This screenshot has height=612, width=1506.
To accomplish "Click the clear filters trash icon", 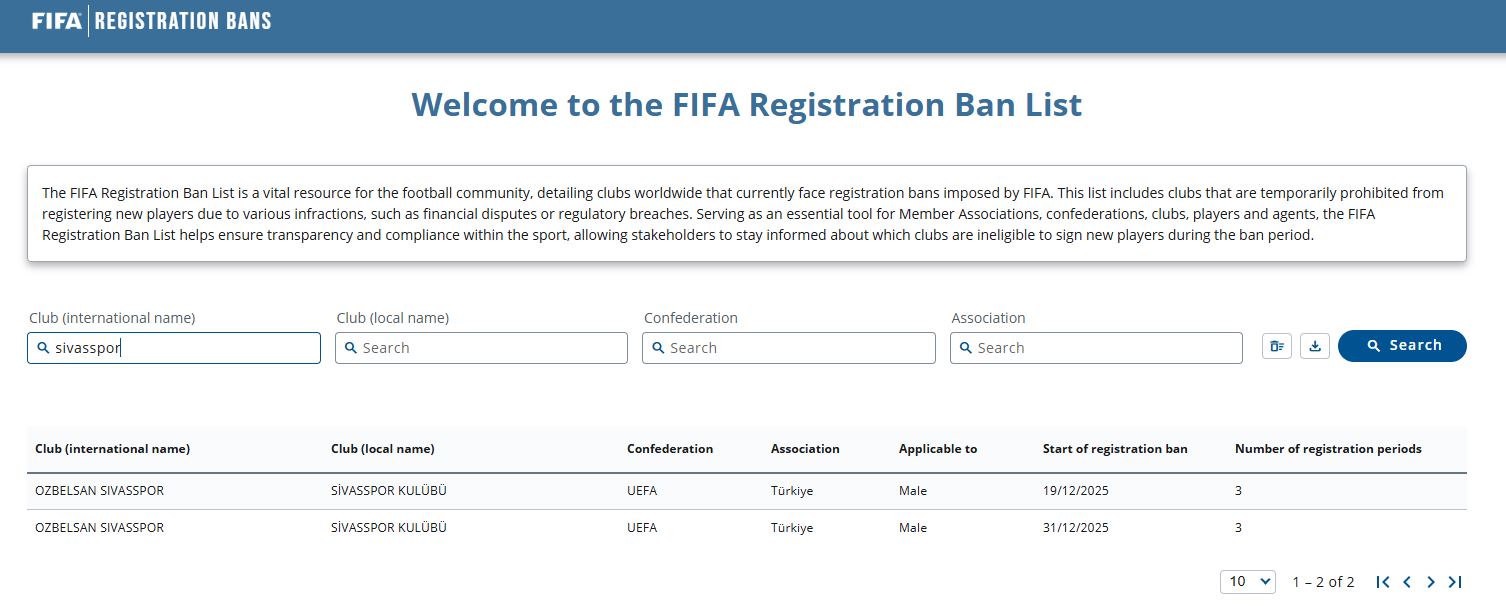I will pyautogui.click(x=1277, y=346).
